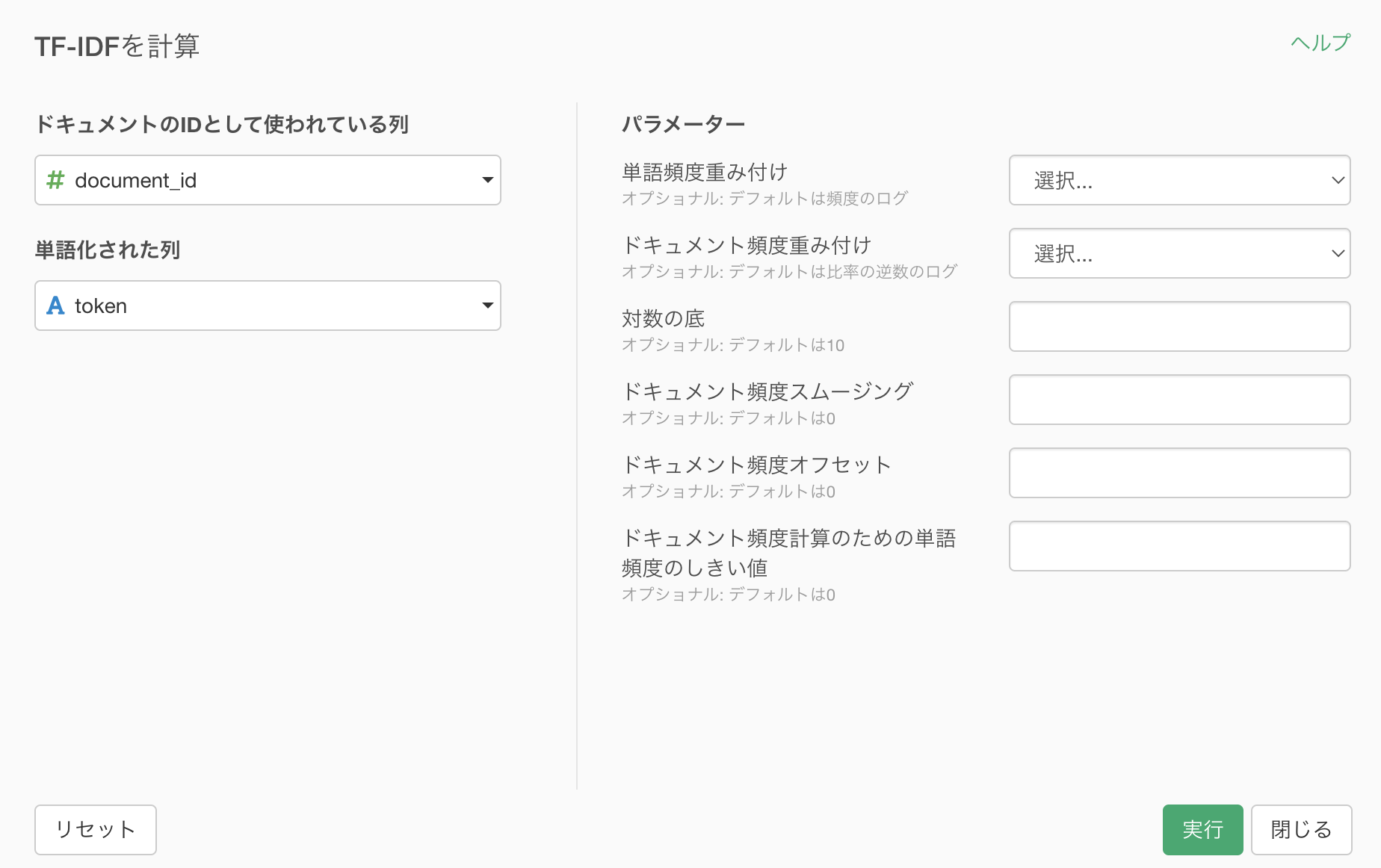Click the caret arrow in document_id selector
This screenshot has width=1381, height=868.
[487, 180]
